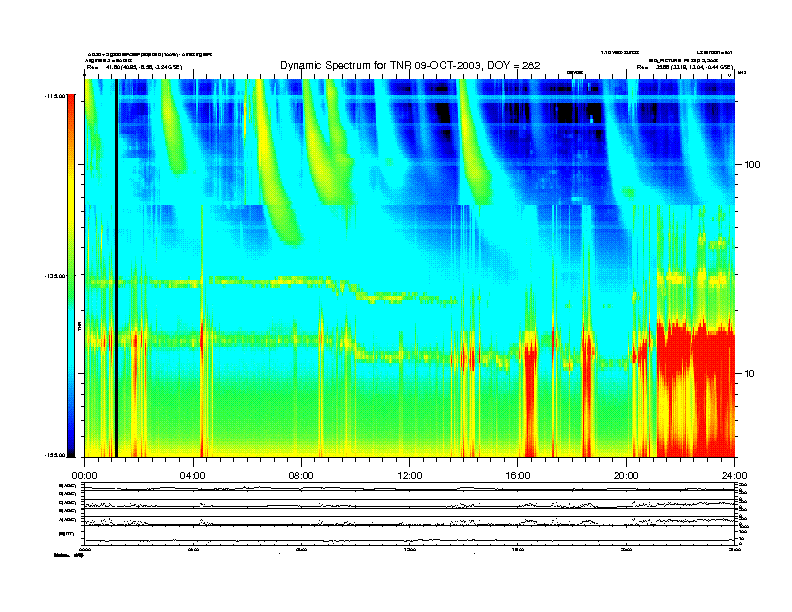The width and height of the screenshot is (792, 612).
Task: Click the -135.00 color bar label
Action: pos(54,276)
